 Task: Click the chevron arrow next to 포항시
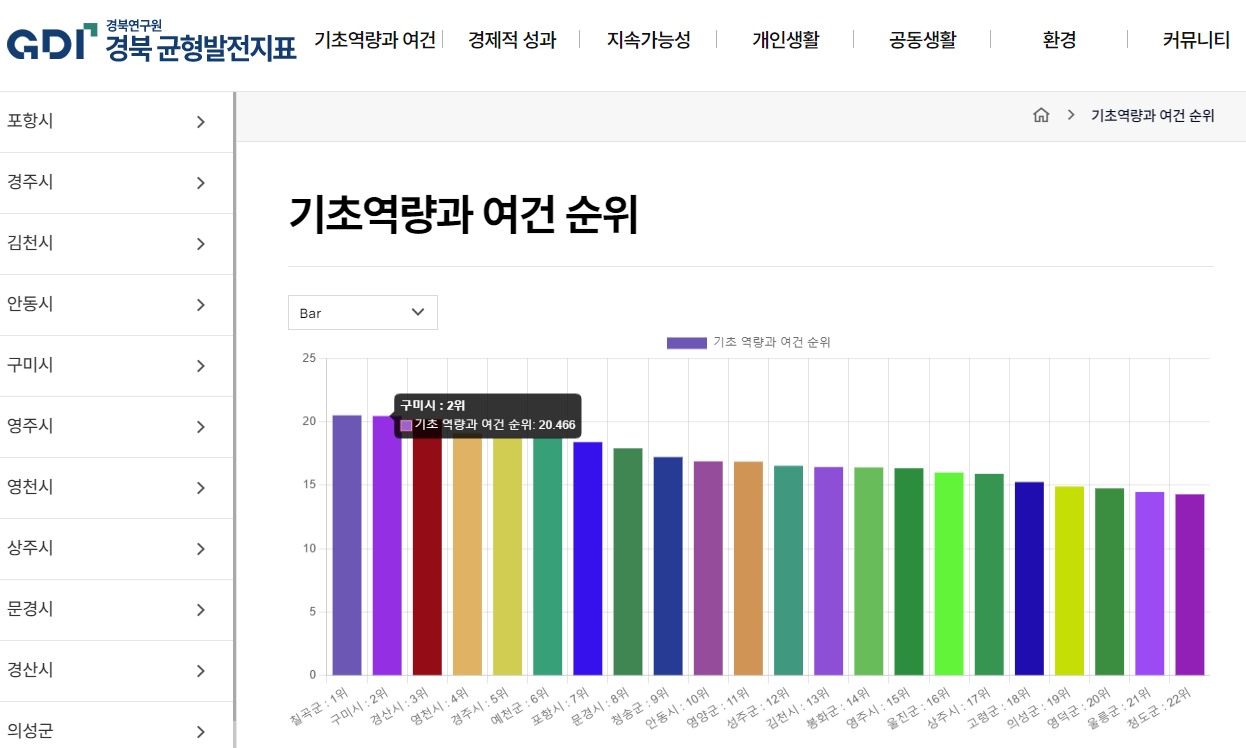click(x=200, y=122)
